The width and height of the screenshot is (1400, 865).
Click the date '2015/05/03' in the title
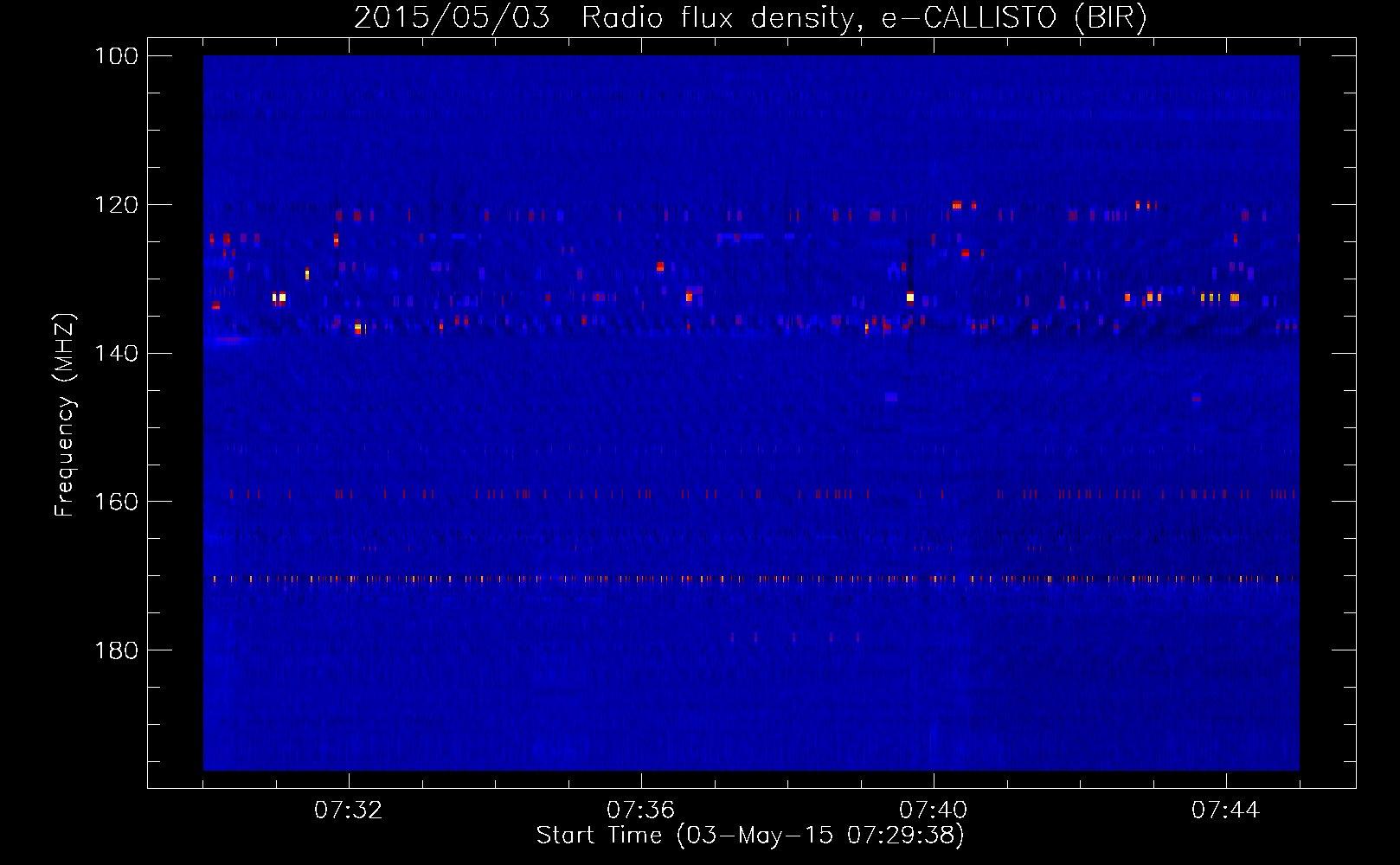[452, 18]
